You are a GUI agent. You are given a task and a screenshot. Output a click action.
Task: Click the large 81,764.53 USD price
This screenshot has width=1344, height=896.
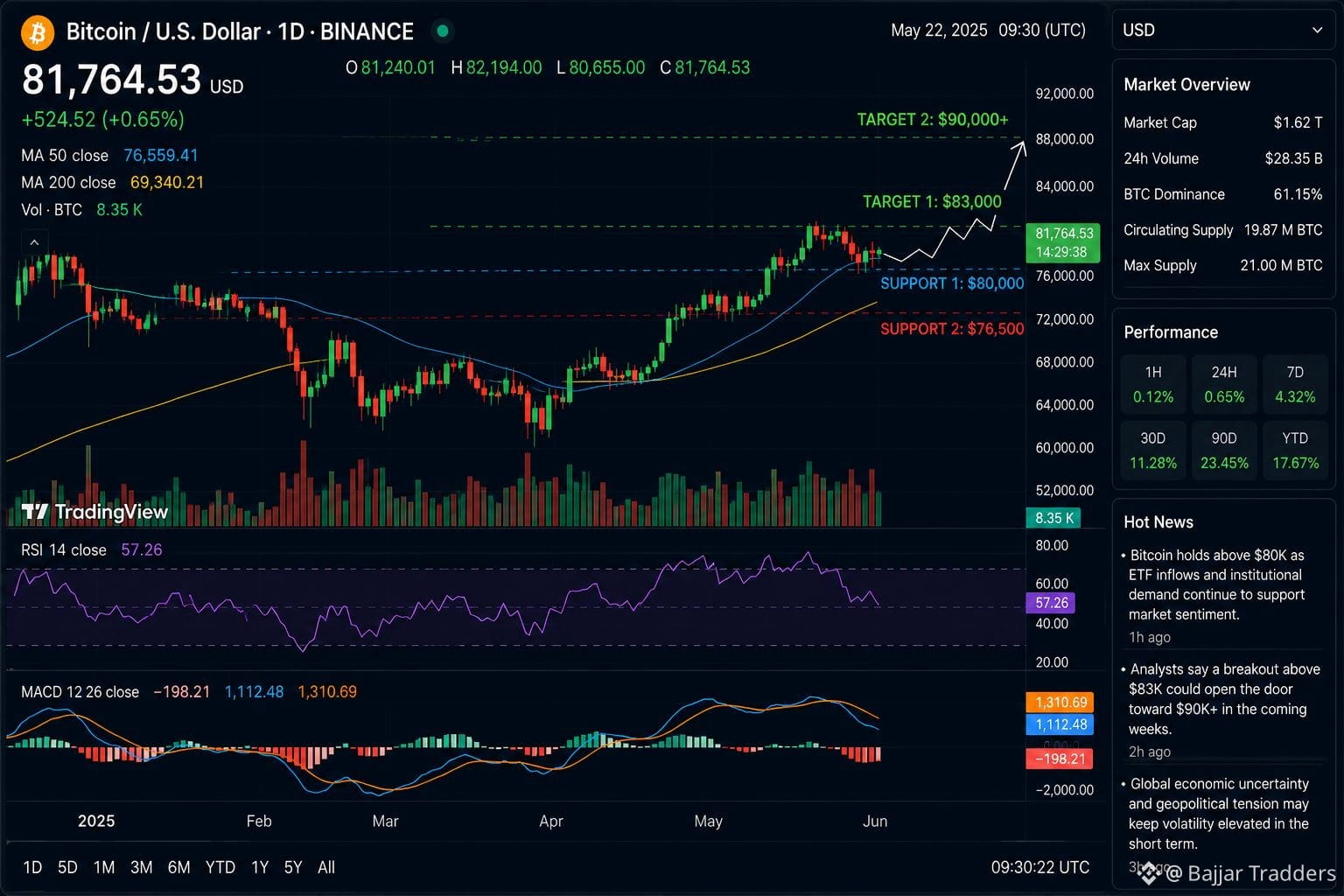[132, 80]
